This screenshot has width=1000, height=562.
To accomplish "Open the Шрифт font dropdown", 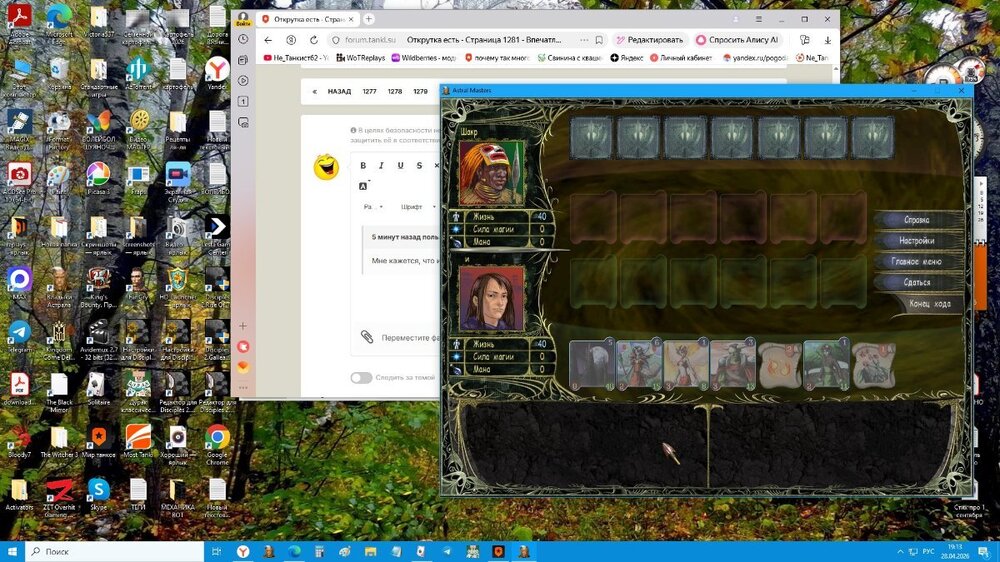I will click(418, 207).
